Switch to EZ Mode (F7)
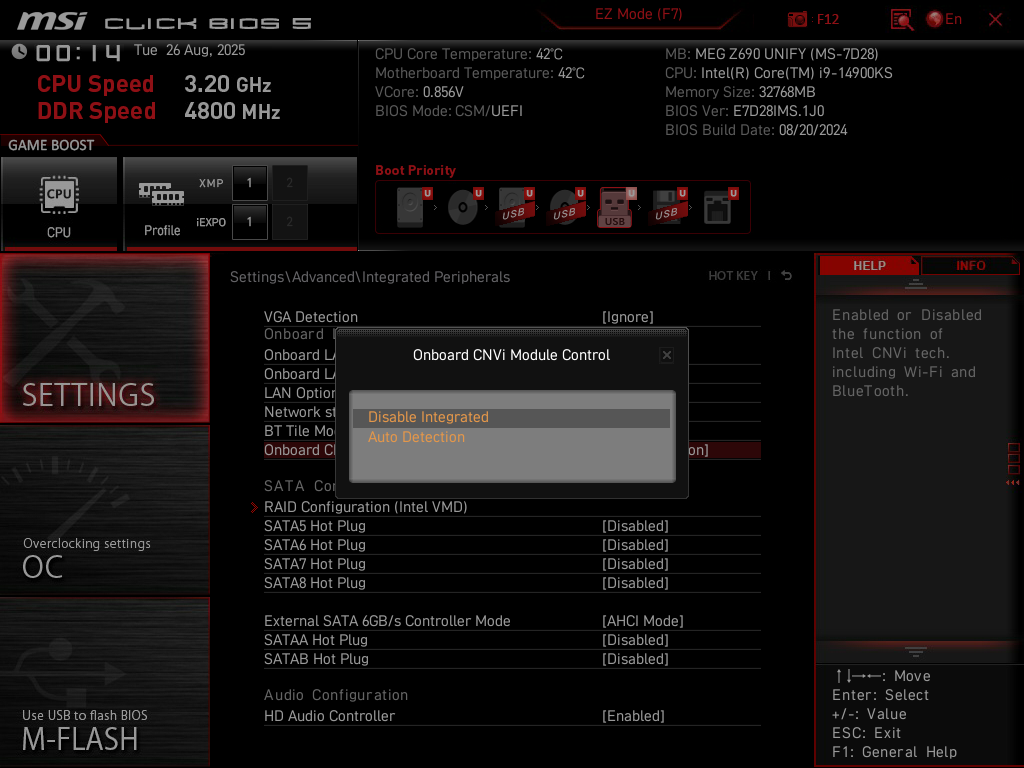 [x=638, y=14]
